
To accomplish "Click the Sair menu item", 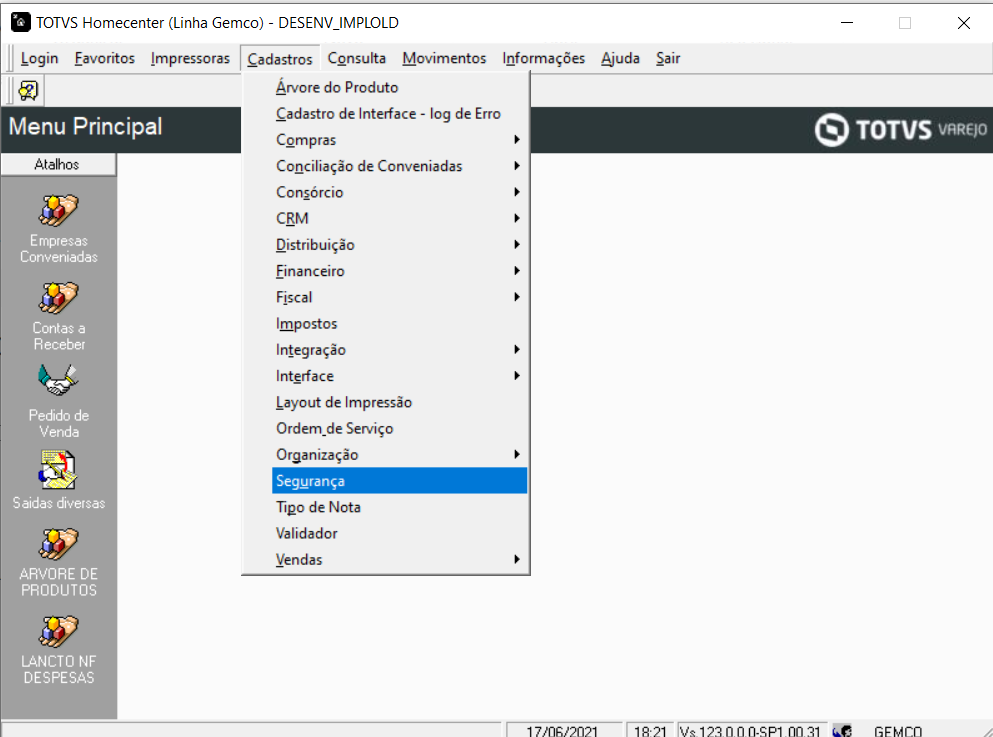I will (667, 58).
